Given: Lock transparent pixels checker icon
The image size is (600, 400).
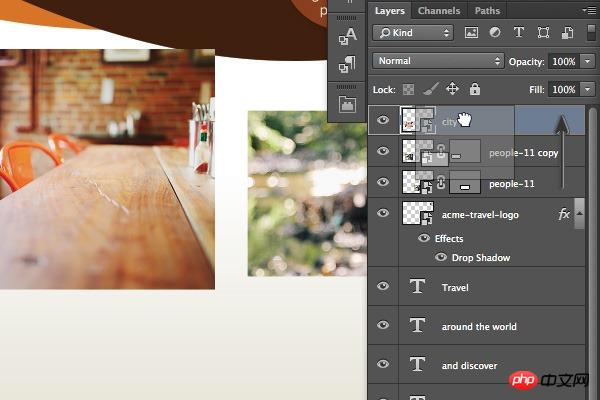Looking at the screenshot, I should coord(408,90).
